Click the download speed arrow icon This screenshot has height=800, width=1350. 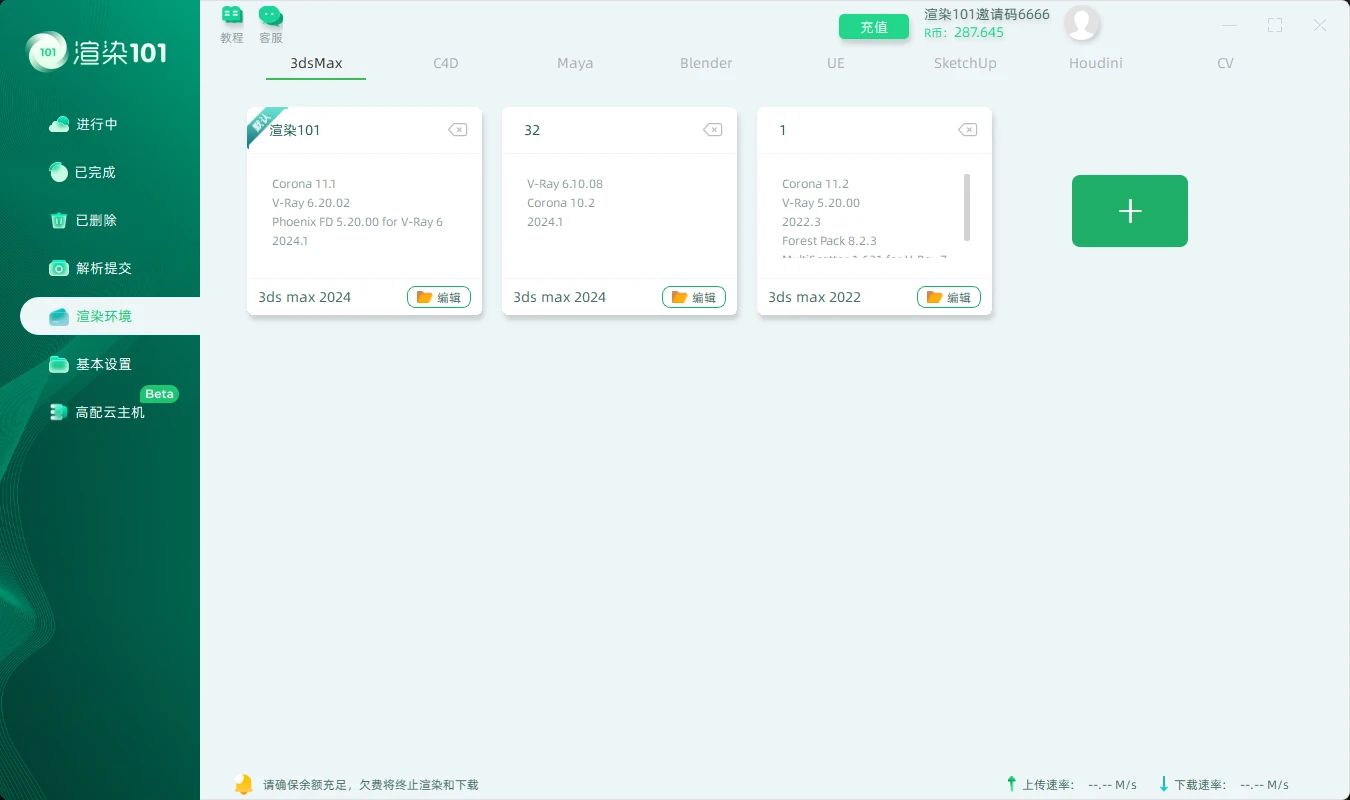pyautogui.click(x=1164, y=784)
